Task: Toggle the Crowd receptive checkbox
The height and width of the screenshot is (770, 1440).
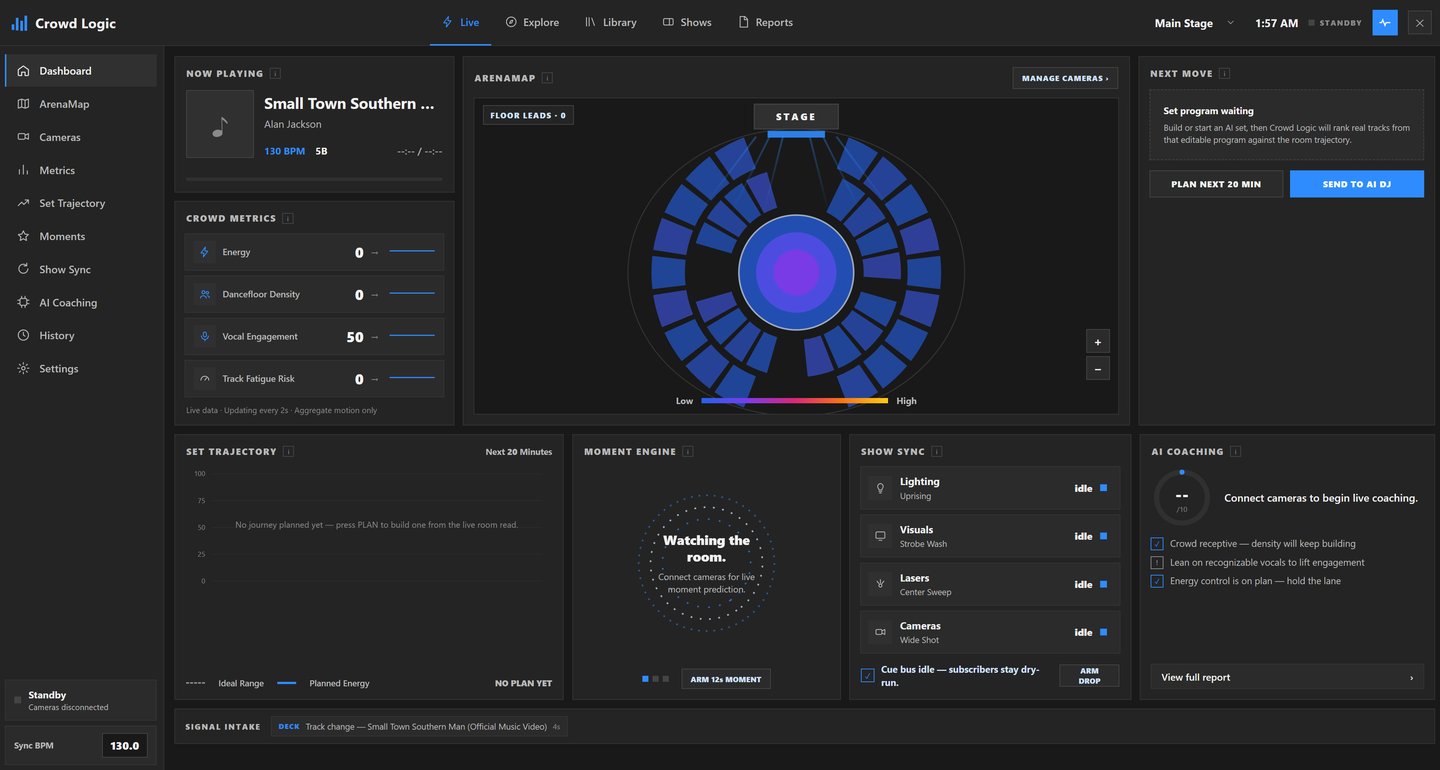Action: 1157,544
